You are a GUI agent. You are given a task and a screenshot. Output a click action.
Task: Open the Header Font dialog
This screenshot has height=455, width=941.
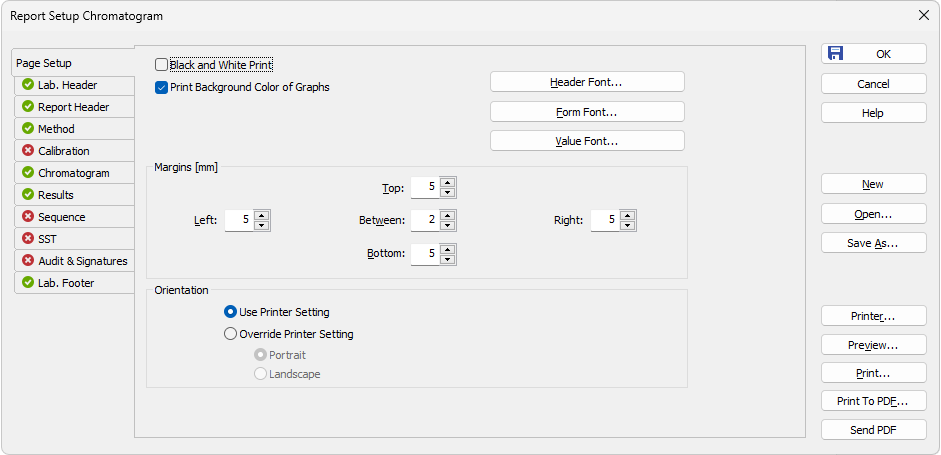tap(587, 82)
